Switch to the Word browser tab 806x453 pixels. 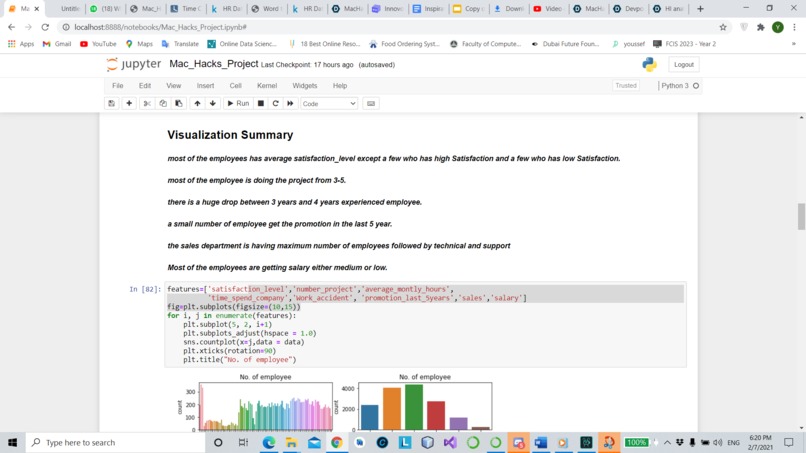point(266,9)
